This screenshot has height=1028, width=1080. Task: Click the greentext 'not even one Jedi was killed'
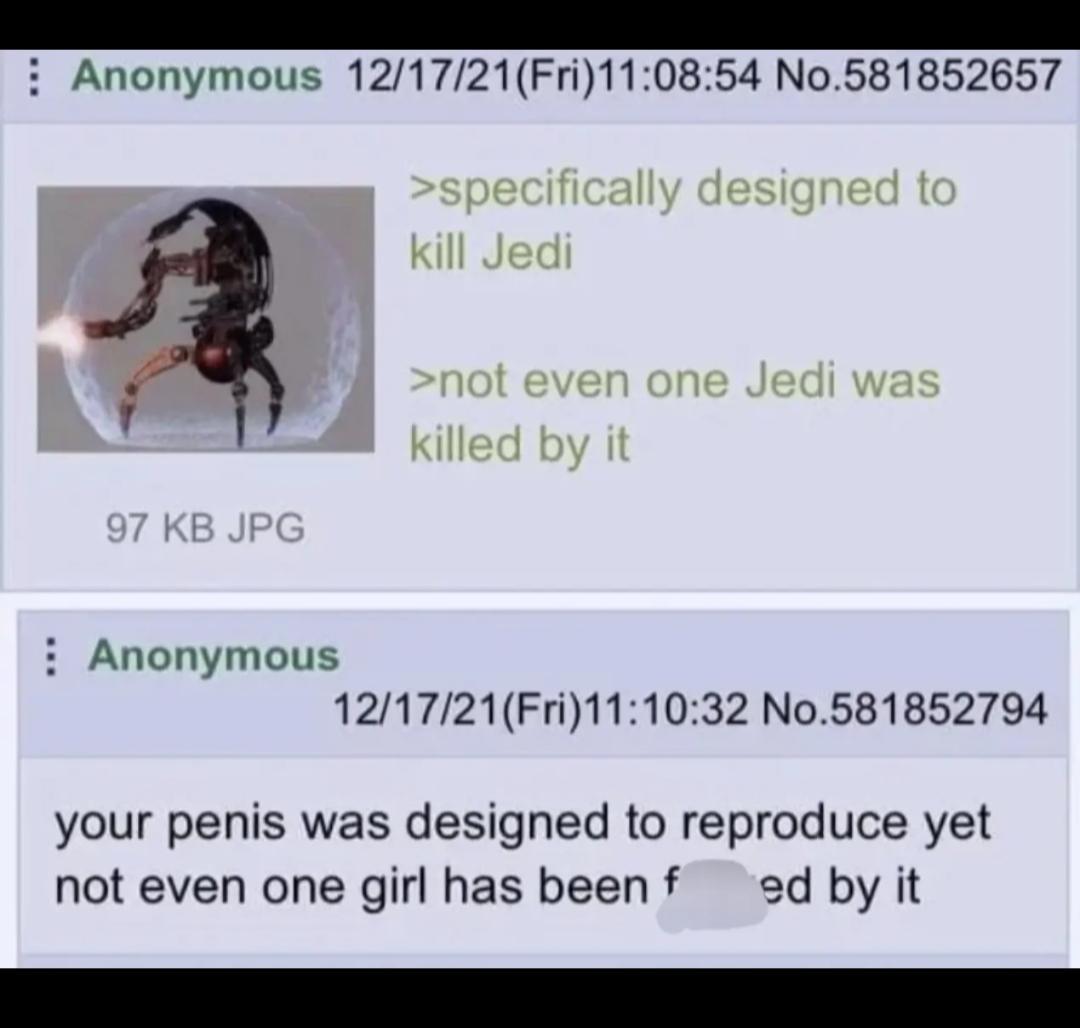(x=674, y=412)
